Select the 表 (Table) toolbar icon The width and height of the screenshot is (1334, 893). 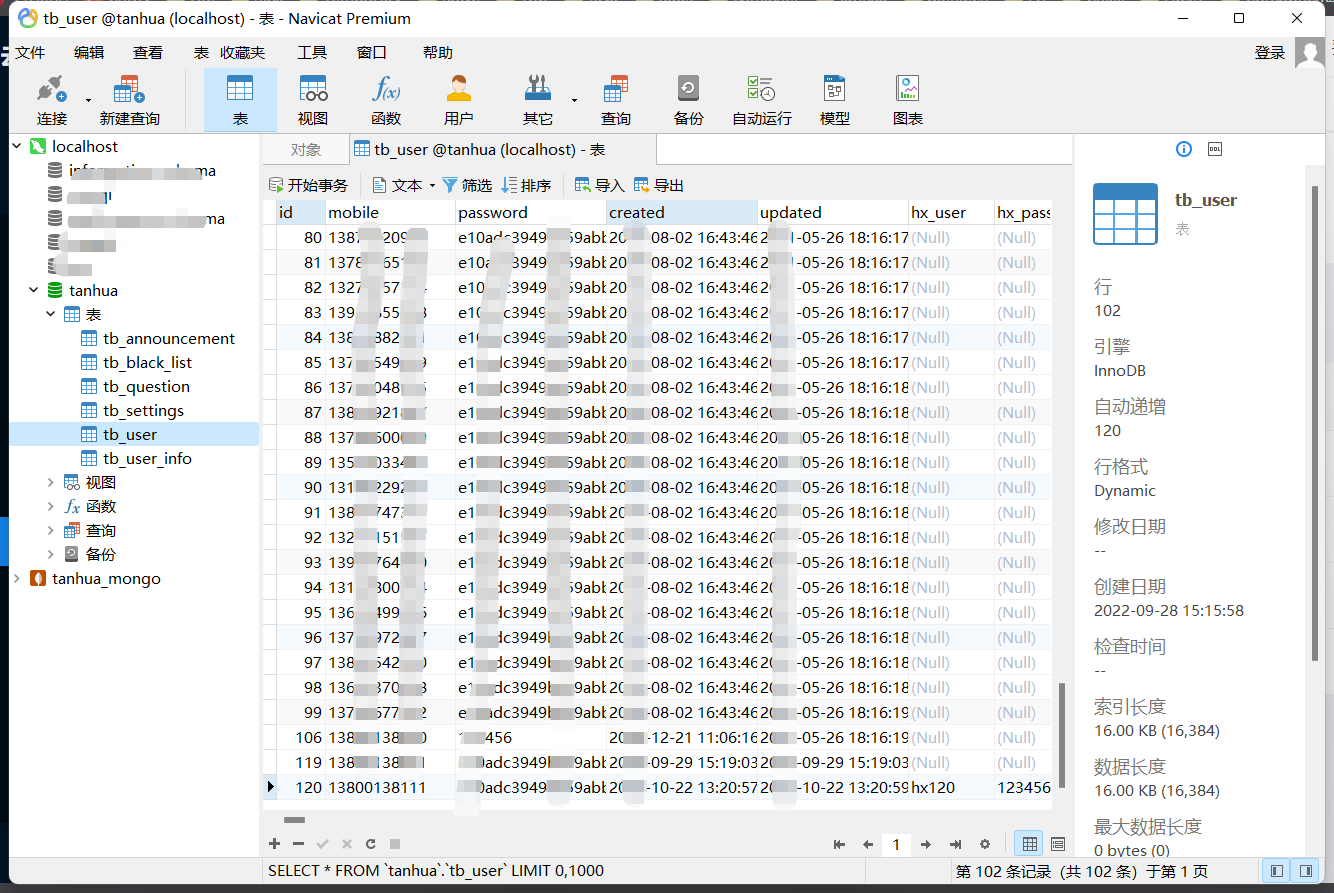[240, 101]
